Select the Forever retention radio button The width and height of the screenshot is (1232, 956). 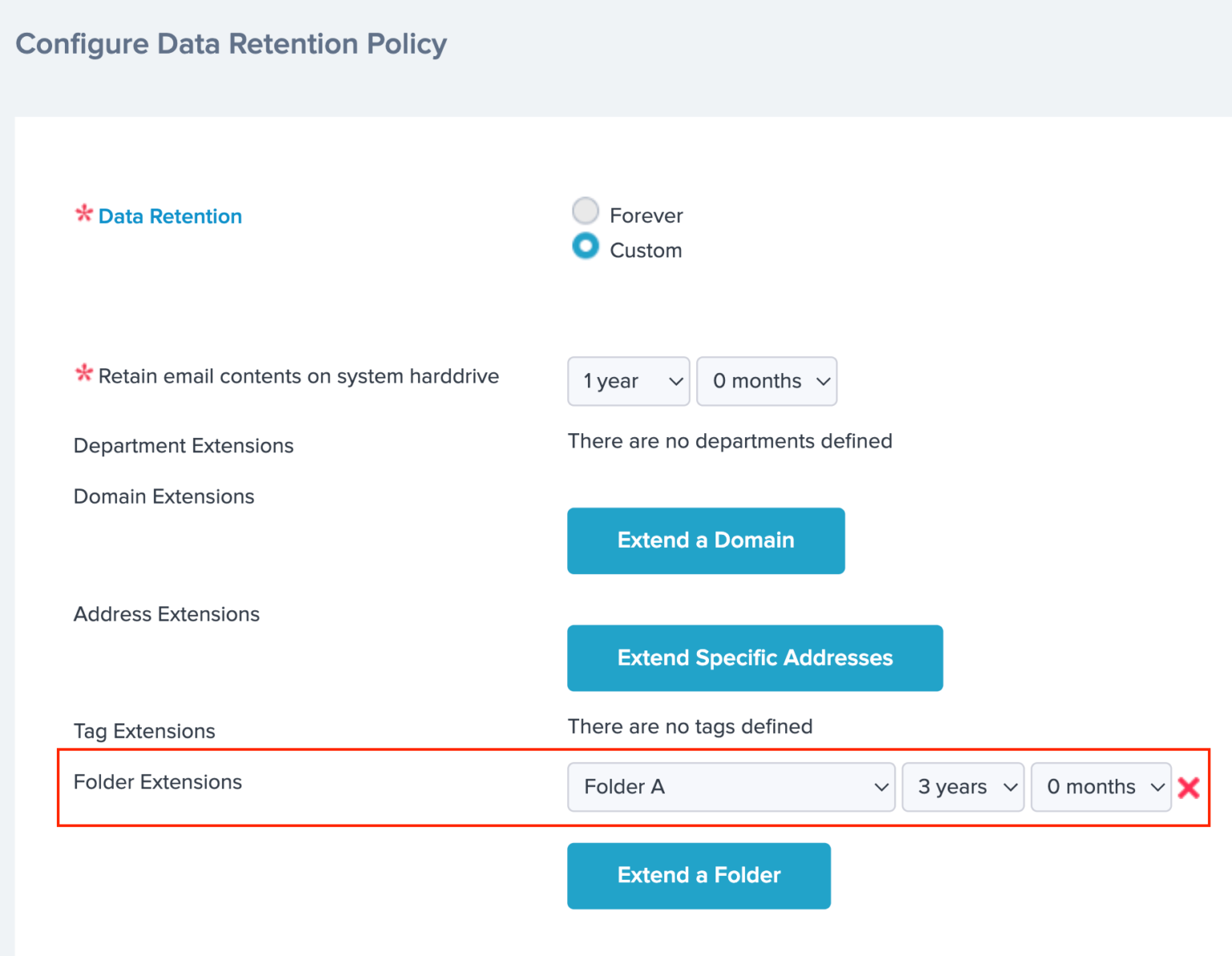586,212
